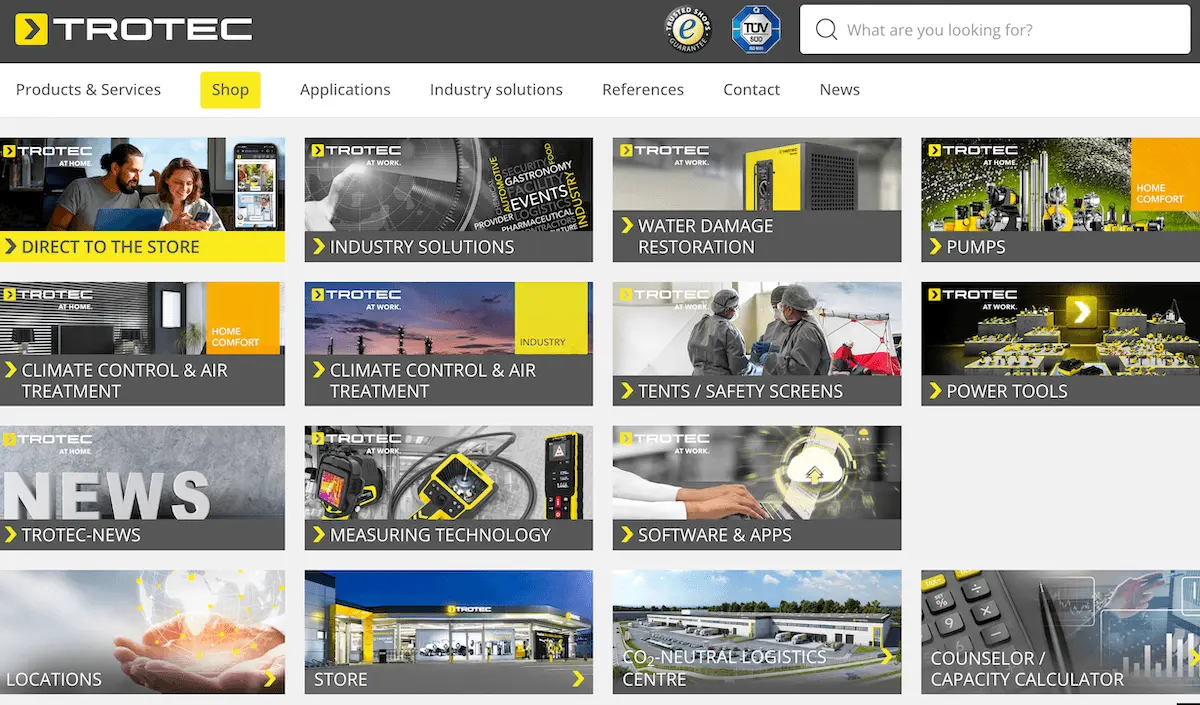This screenshot has width=1200, height=705.
Task: Open the Locations tile
Action: [142, 632]
